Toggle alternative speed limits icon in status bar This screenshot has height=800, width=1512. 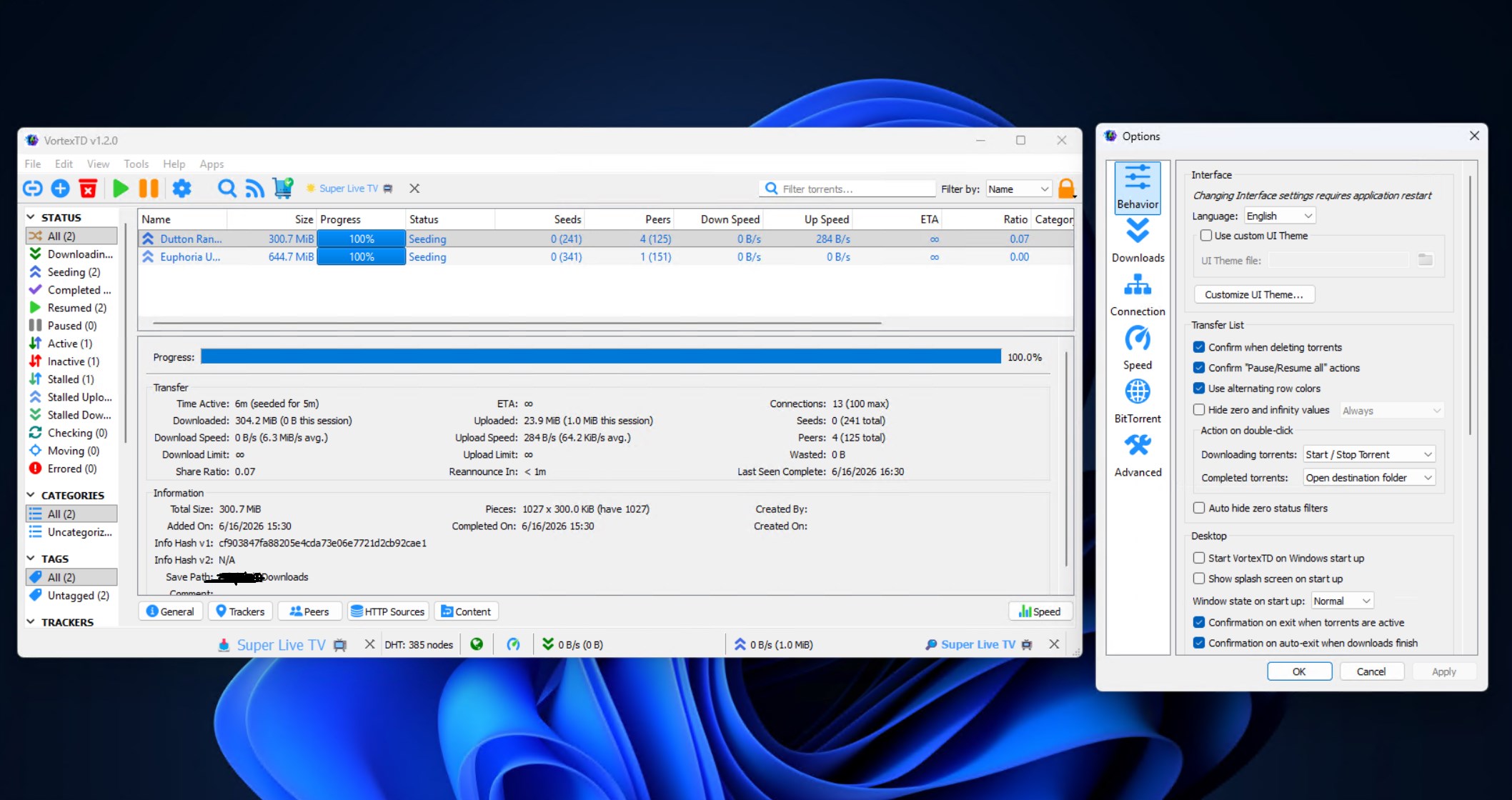coord(513,644)
